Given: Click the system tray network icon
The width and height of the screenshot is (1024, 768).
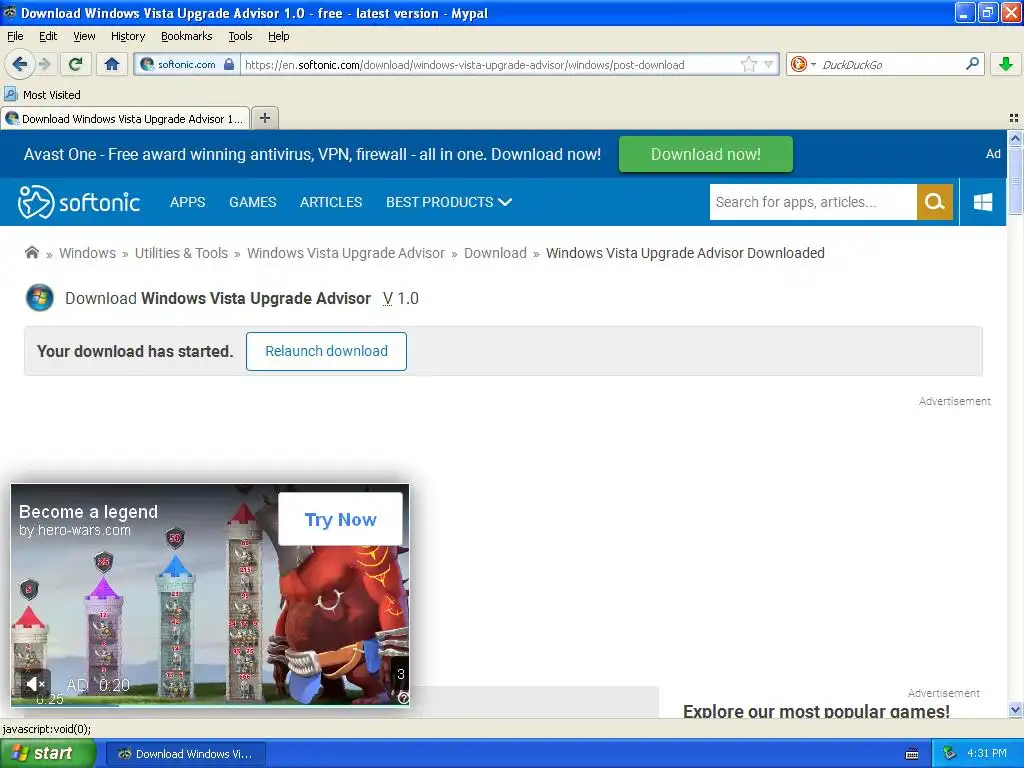Looking at the screenshot, I should (x=949, y=754).
